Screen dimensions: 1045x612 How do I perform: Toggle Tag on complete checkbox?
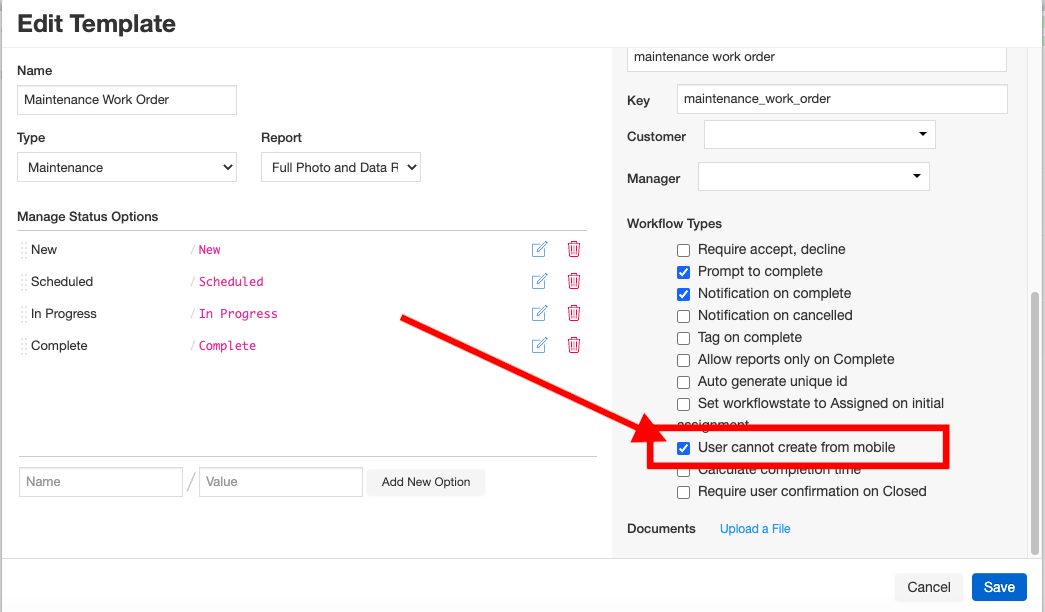pyautogui.click(x=684, y=338)
